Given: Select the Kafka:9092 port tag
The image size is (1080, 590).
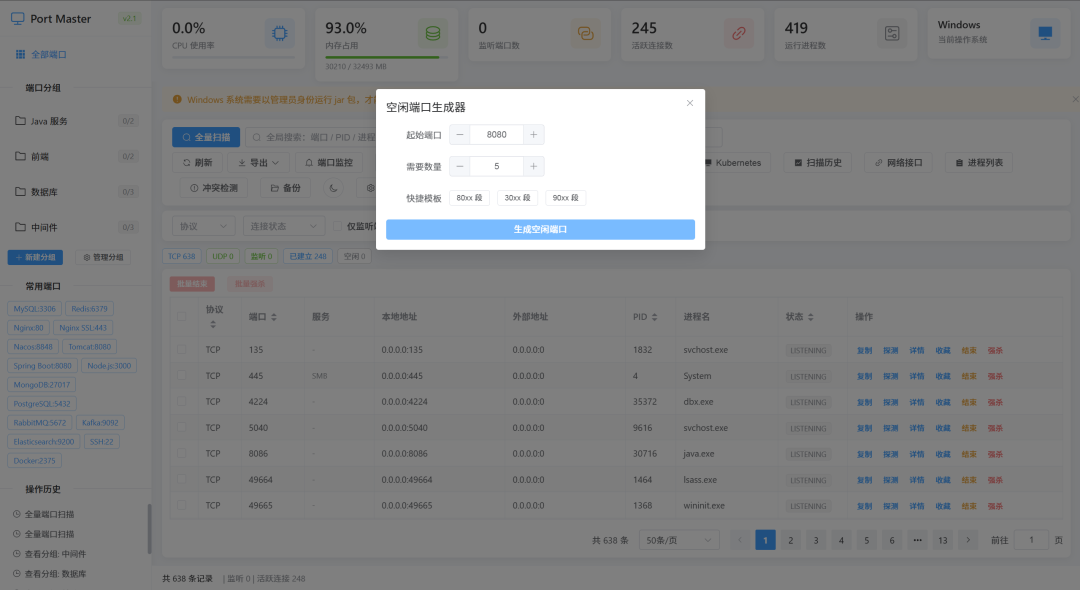Looking at the screenshot, I should pos(100,423).
